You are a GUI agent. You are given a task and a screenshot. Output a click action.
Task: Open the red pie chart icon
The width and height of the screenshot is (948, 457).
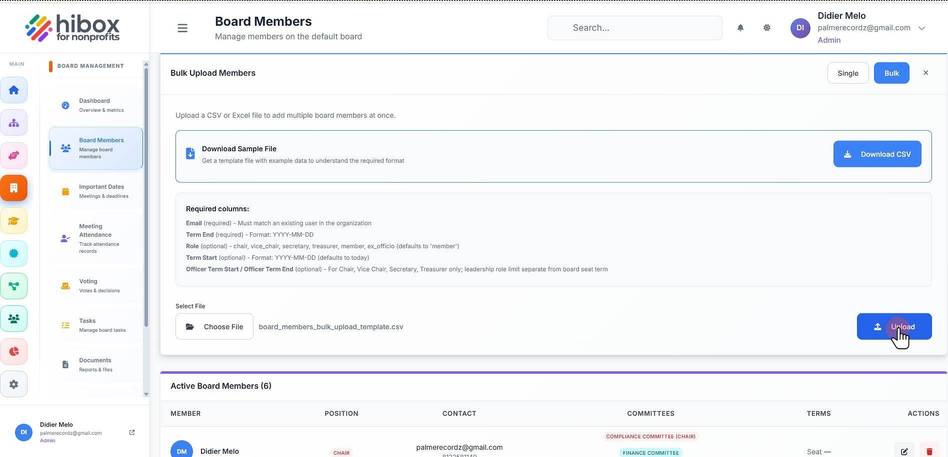[14, 351]
